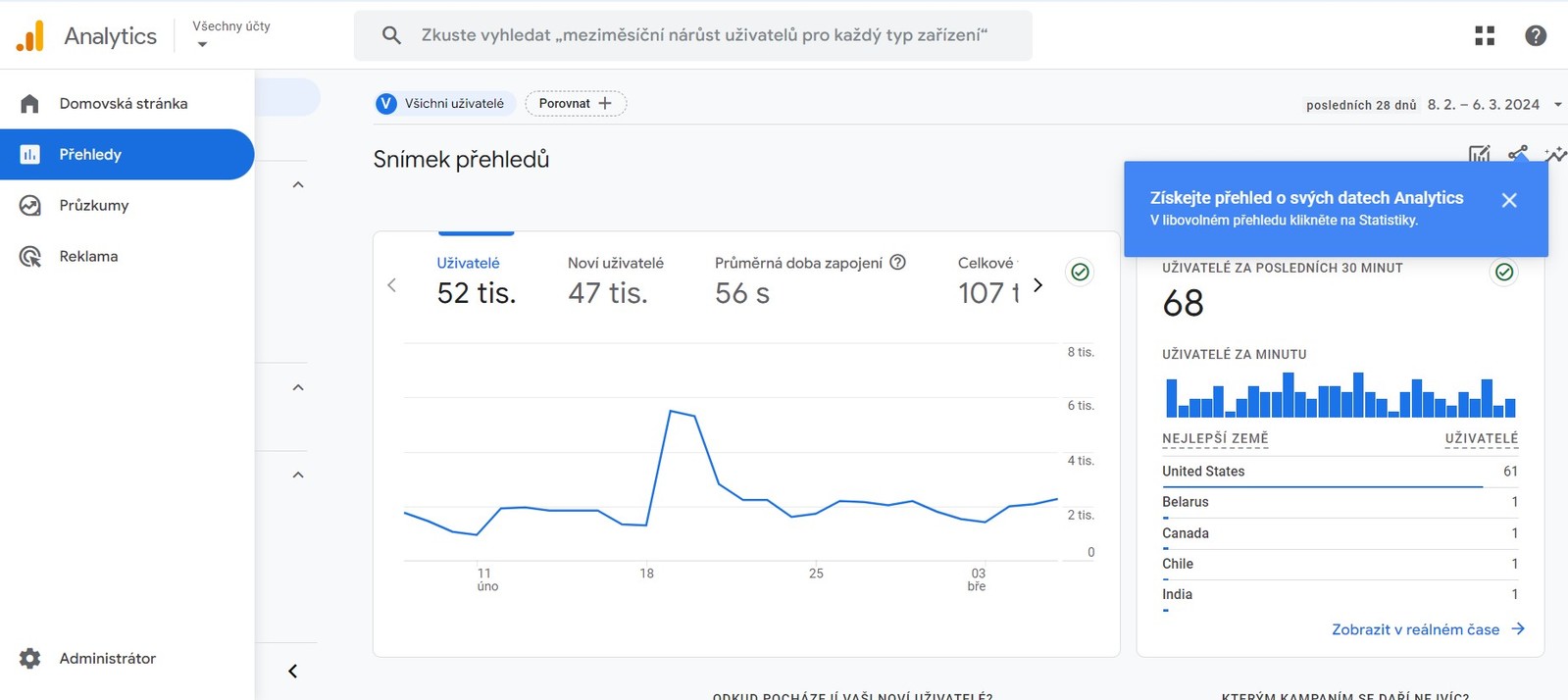The image size is (1568, 700).
Task: Open Reklama section in the sidebar
Action: pyautogui.click(x=88, y=257)
